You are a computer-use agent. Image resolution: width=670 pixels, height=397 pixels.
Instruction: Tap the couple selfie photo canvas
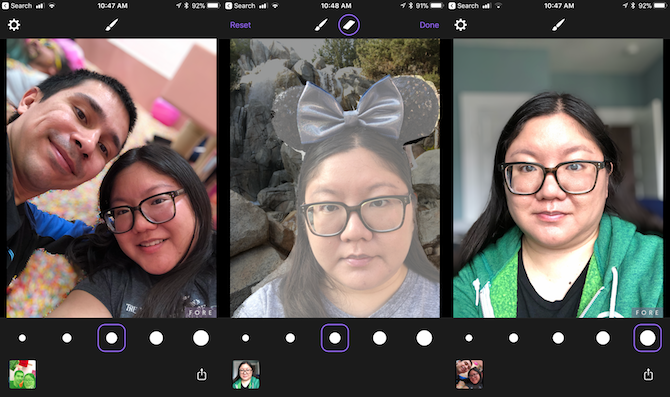point(112,178)
